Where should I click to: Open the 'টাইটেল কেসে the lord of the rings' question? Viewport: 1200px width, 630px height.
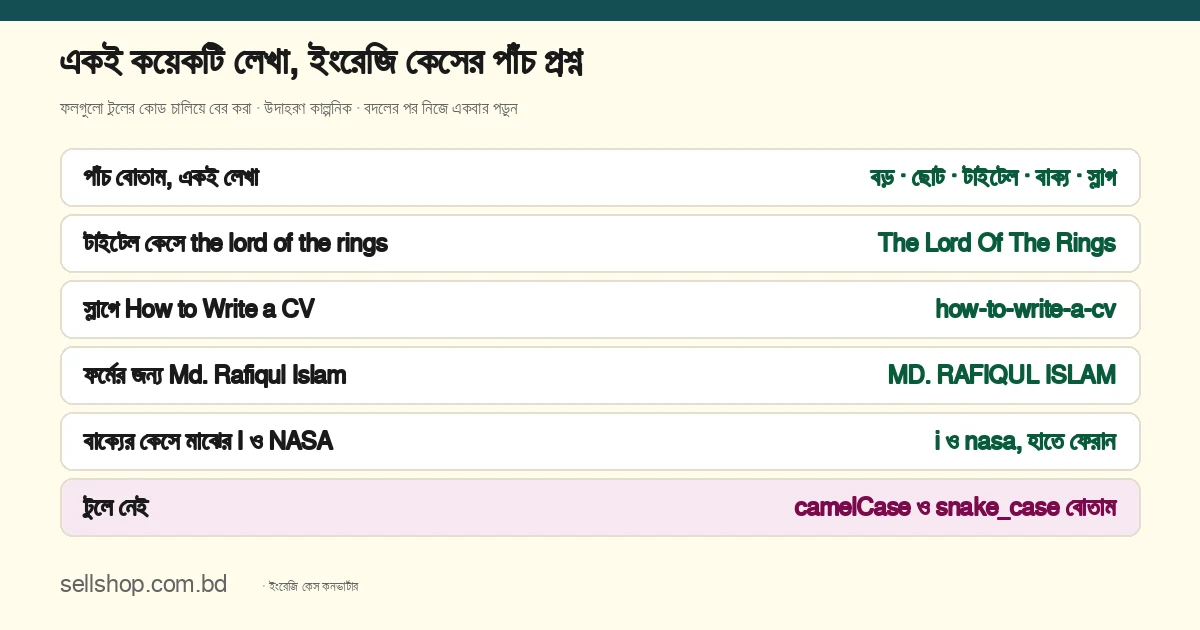point(600,243)
